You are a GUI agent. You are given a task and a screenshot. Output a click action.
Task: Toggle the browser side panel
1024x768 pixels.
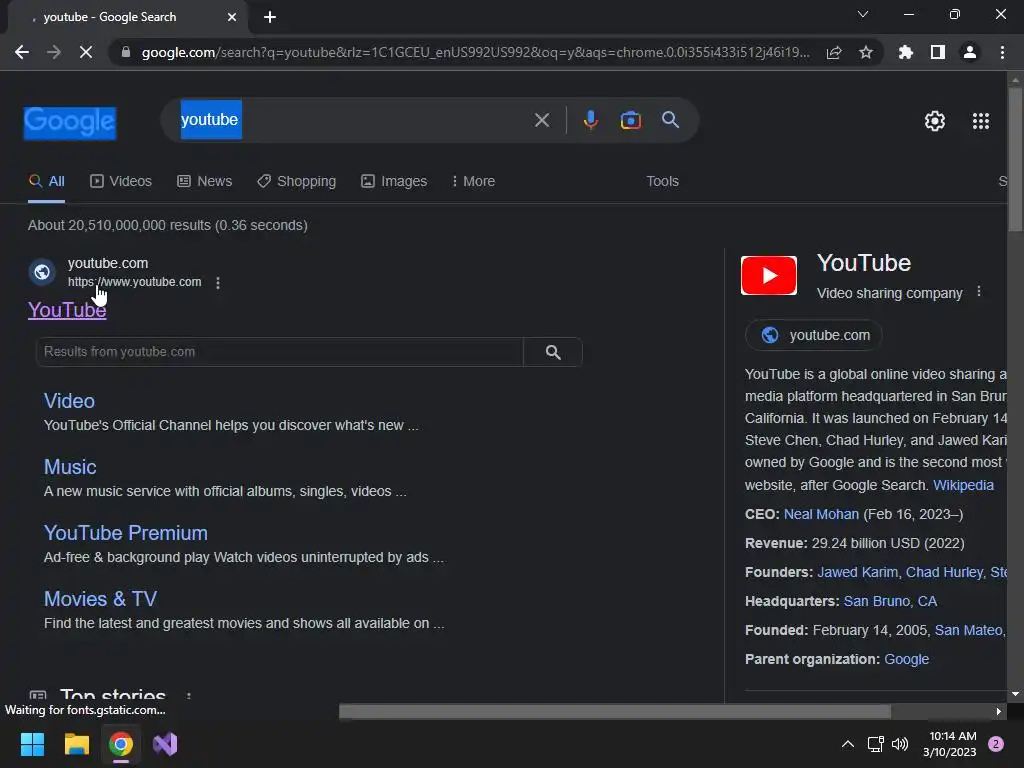(x=938, y=52)
